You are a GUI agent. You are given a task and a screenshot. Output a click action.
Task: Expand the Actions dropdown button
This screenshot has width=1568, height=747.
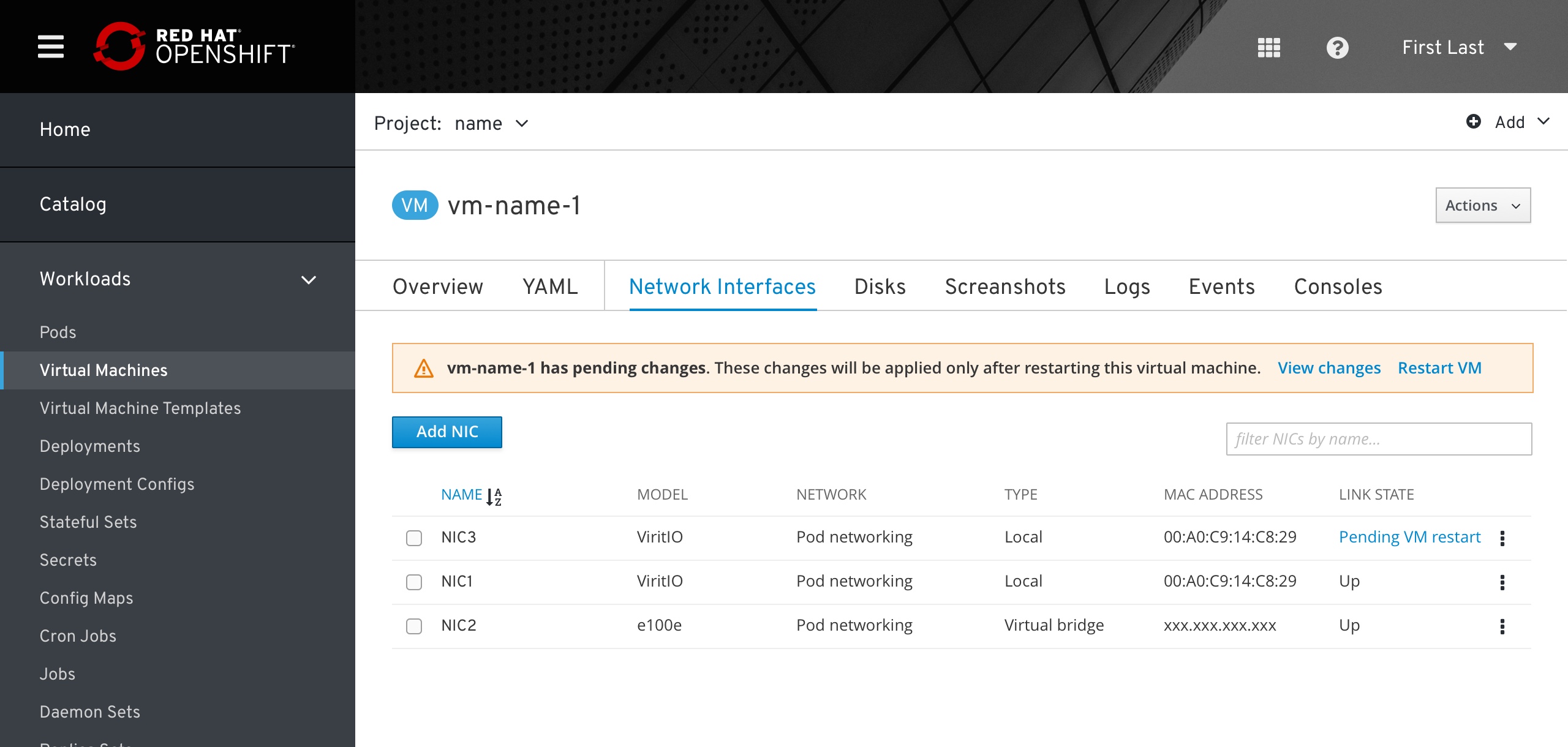click(x=1483, y=205)
